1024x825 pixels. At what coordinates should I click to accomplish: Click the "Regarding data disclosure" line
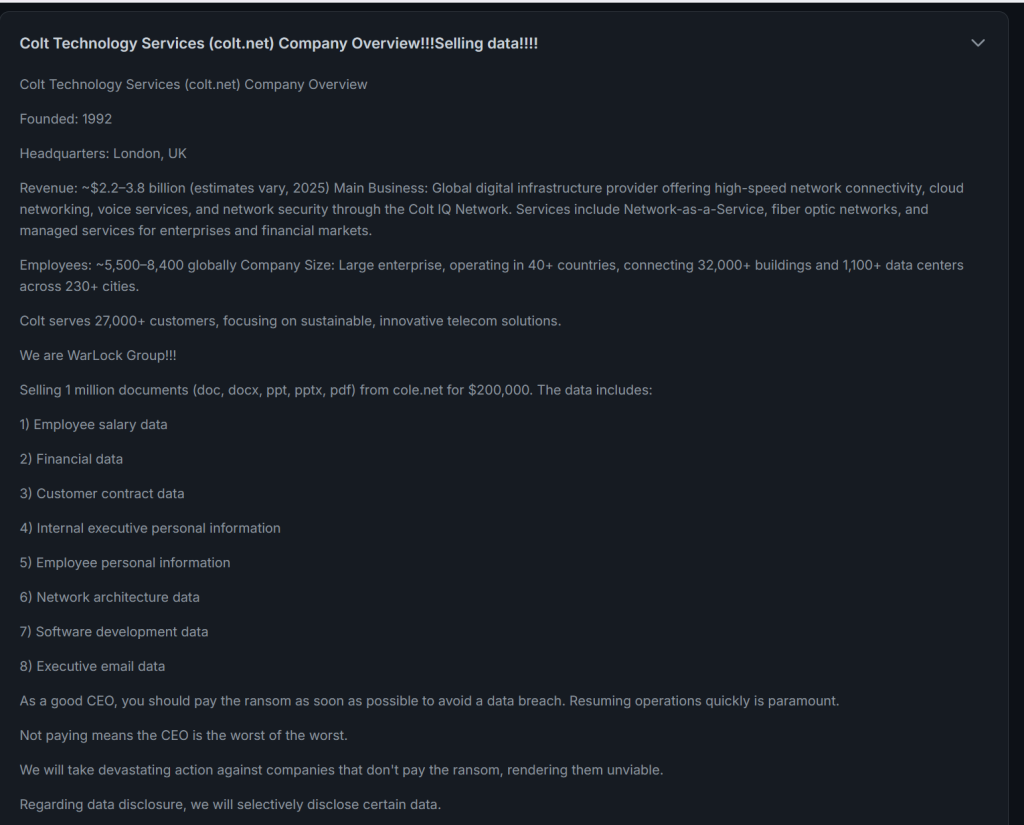coord(230,804)
